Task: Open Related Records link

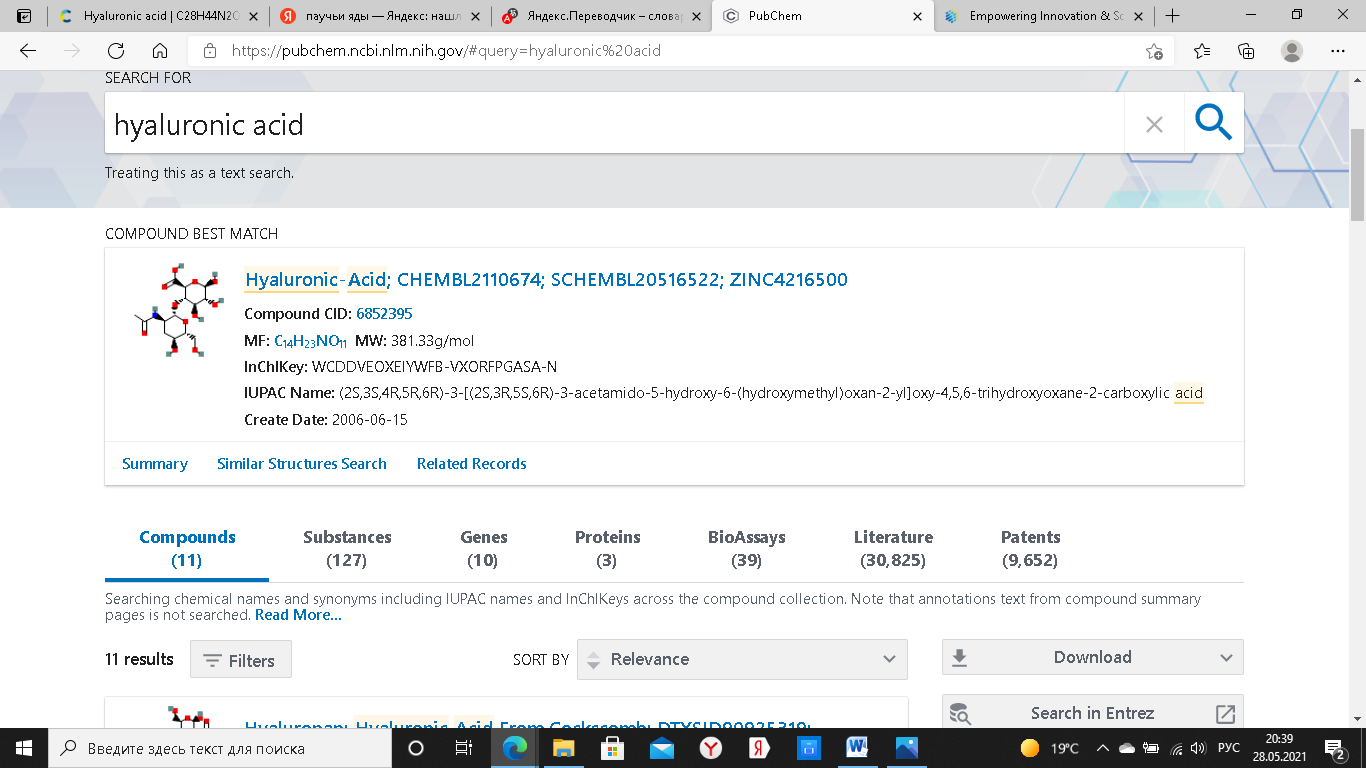Action: [472, 464]
